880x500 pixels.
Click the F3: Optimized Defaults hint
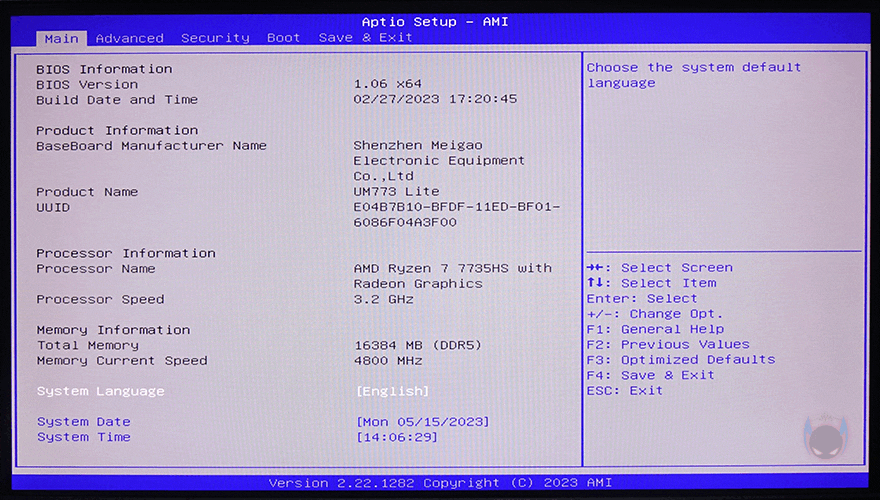681,359
